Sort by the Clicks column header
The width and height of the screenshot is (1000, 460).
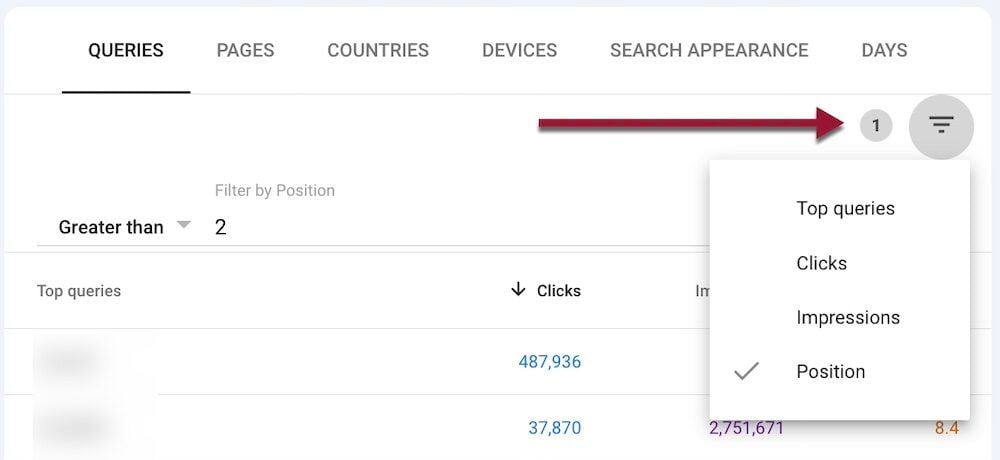559,291
